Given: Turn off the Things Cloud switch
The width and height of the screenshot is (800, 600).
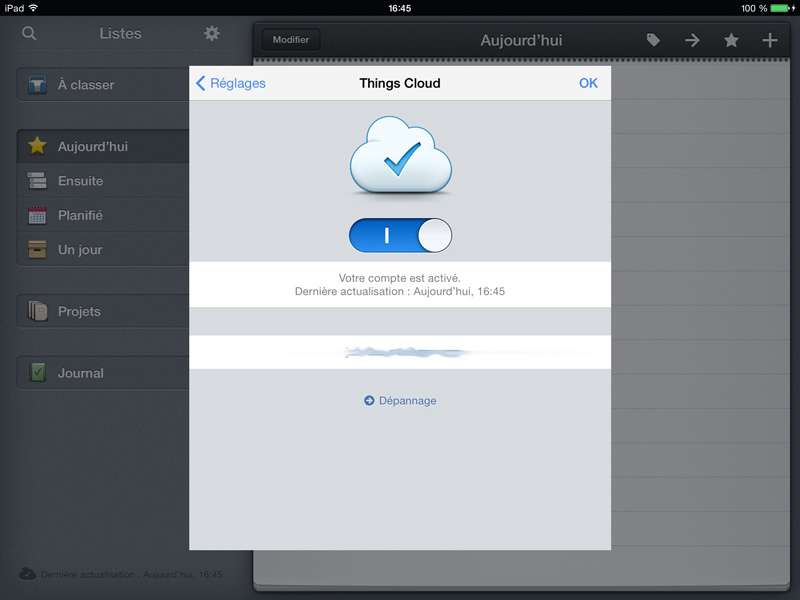Looking at the screenshot, I should coord(401,235).
